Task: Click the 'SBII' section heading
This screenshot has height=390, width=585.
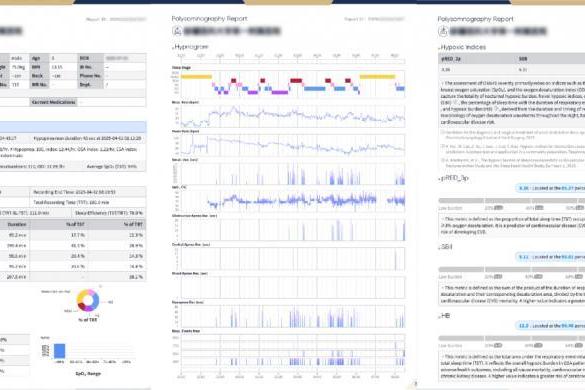Action: (446, 247)
